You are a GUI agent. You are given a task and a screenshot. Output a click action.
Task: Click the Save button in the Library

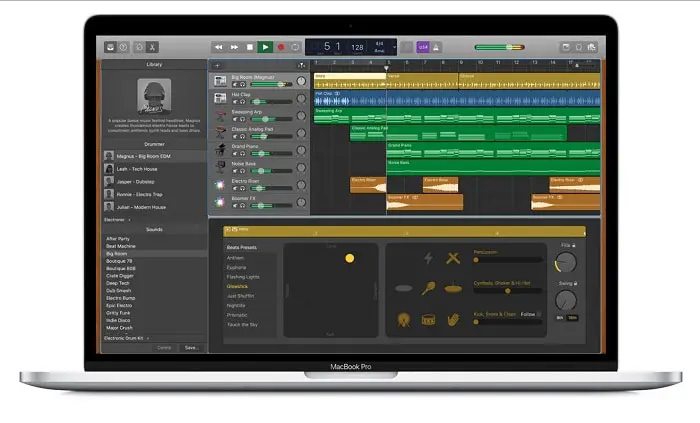[192, 348]
